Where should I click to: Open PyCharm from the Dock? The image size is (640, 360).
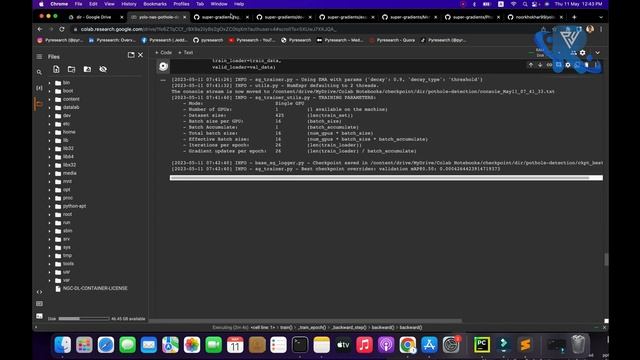tap(482, 344)
